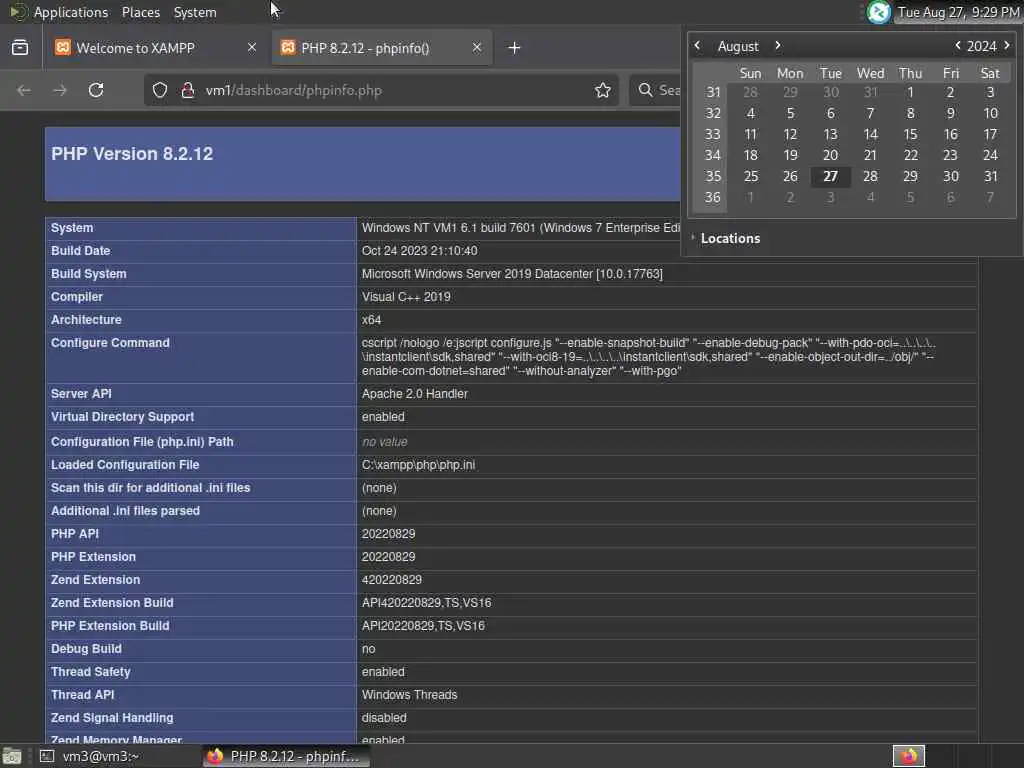The height and width of the screenshot is (768, 1024).
Task: Click the Firefox icon in bottom-right panel
Action: coord(908,756)
